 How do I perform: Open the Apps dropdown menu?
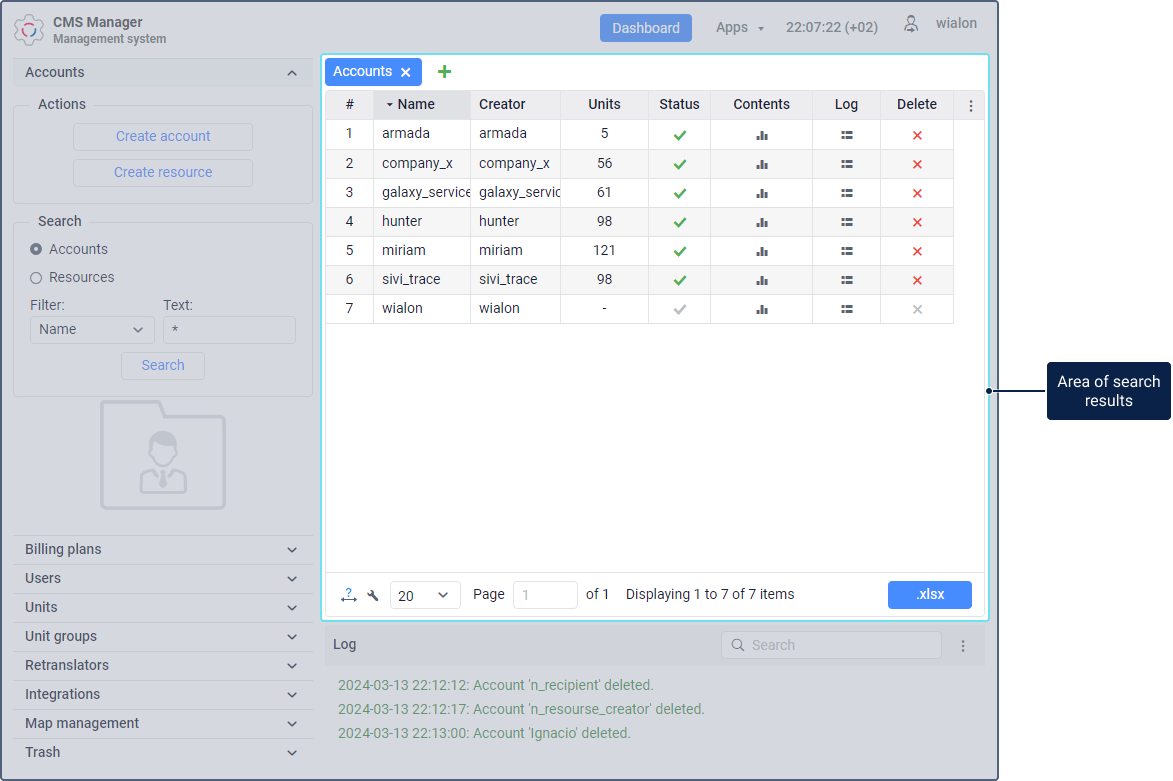[740, 28]
